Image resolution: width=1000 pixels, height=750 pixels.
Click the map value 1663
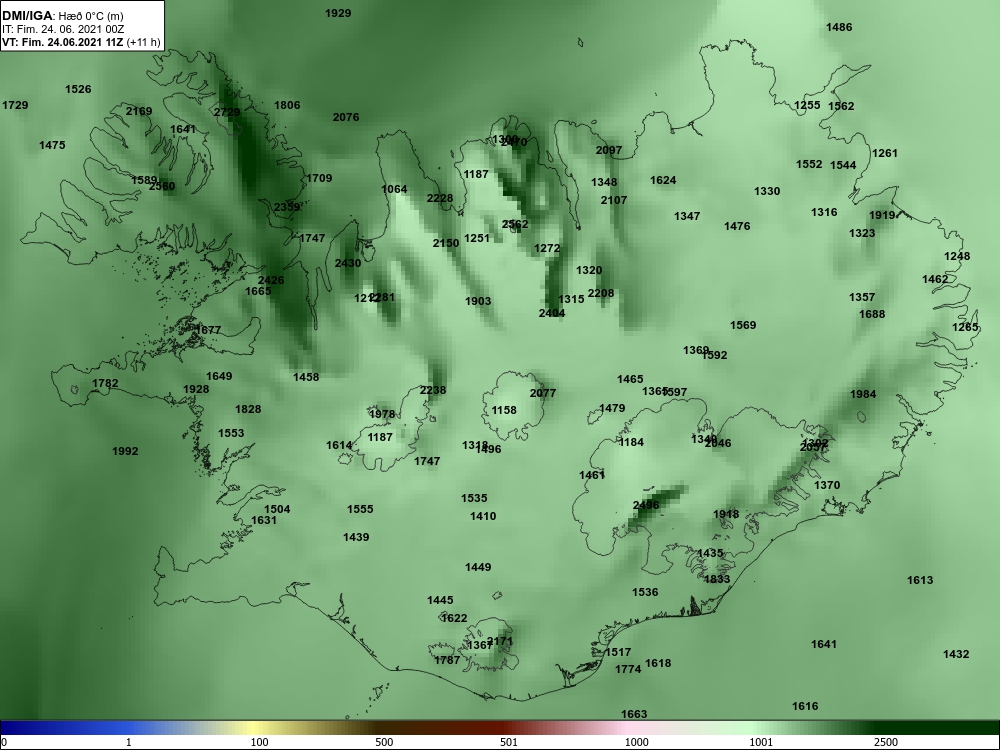coord(634,714)
